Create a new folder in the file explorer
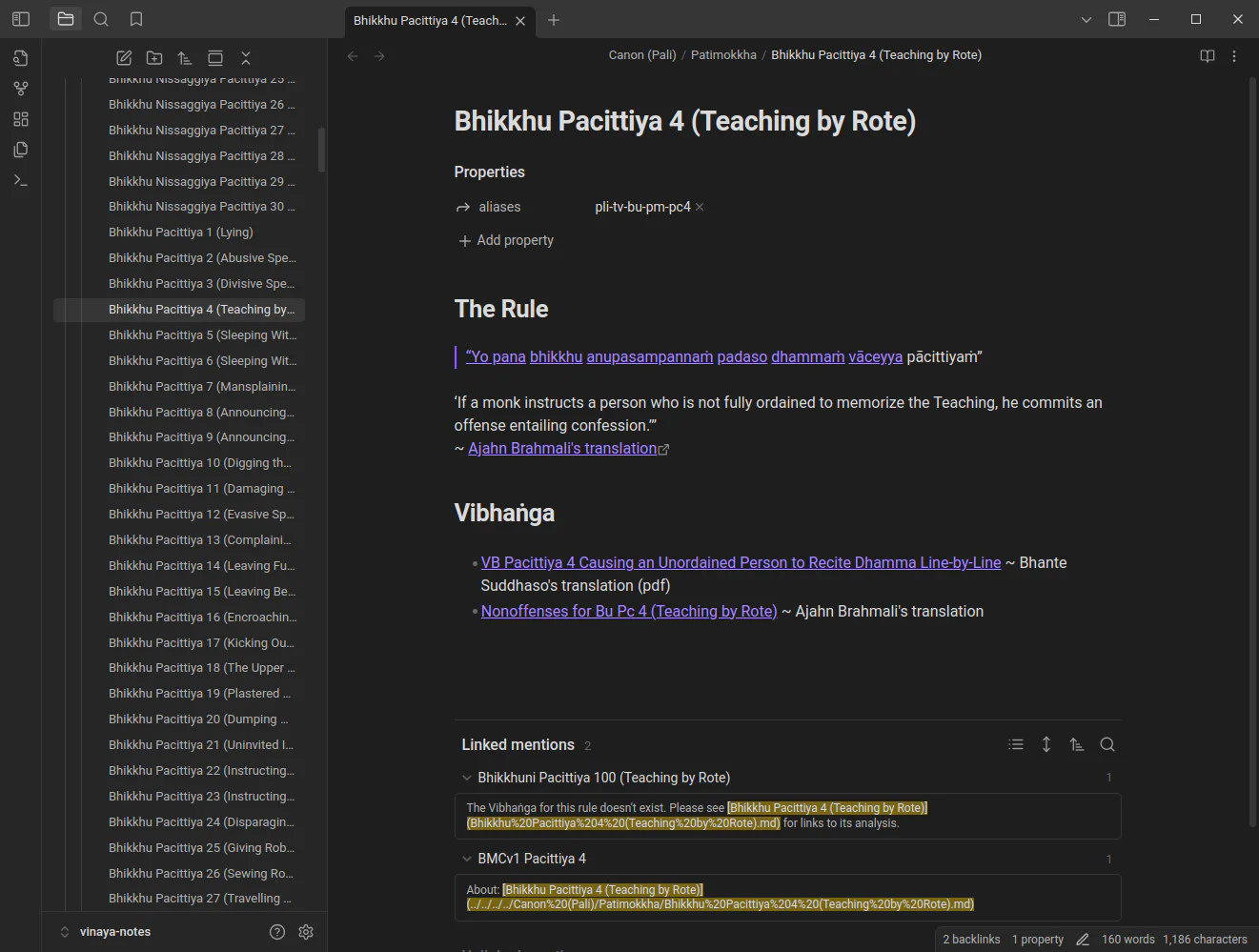 click(x=154, y=58)
